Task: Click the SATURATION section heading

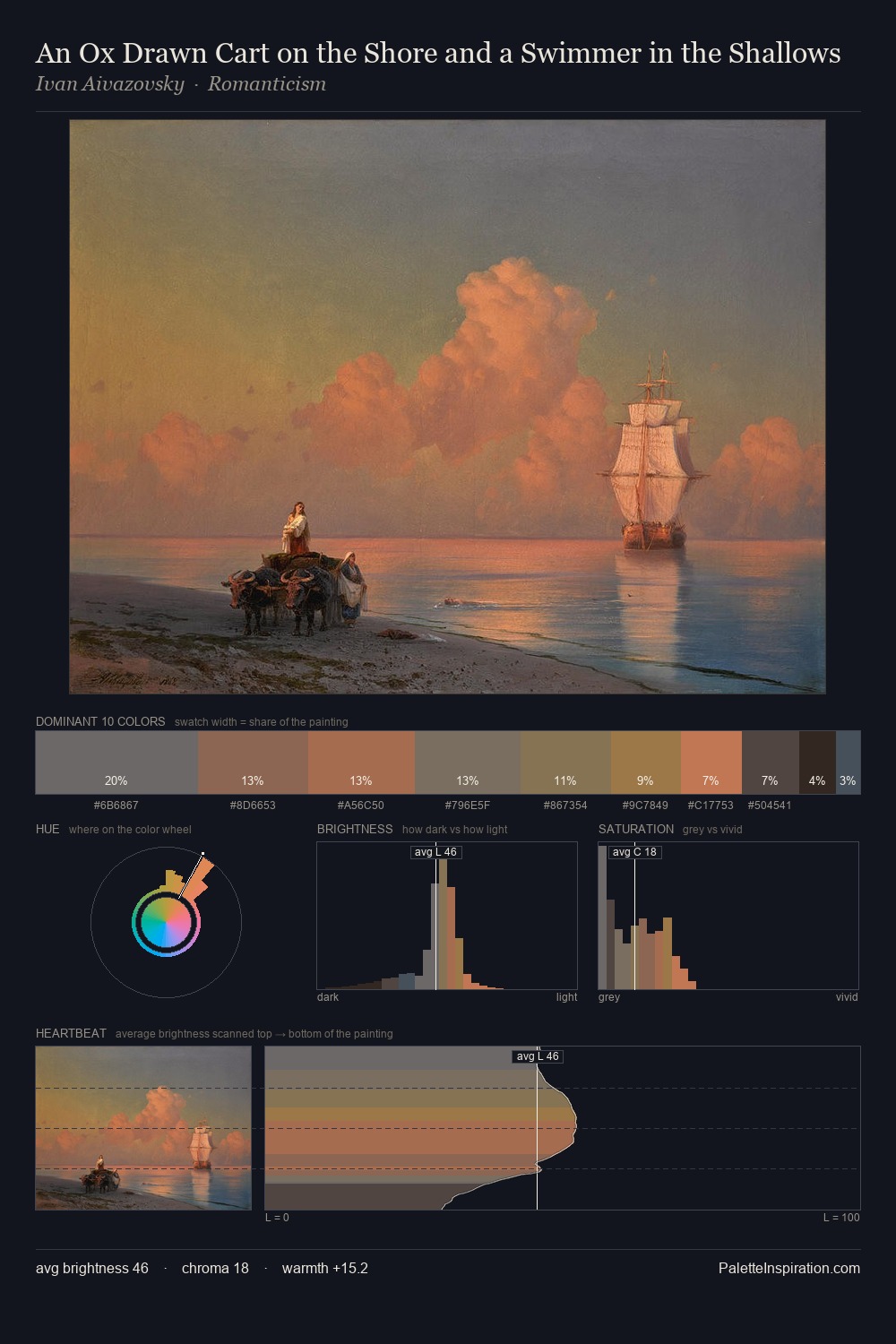Action: (x=636, y=829)
